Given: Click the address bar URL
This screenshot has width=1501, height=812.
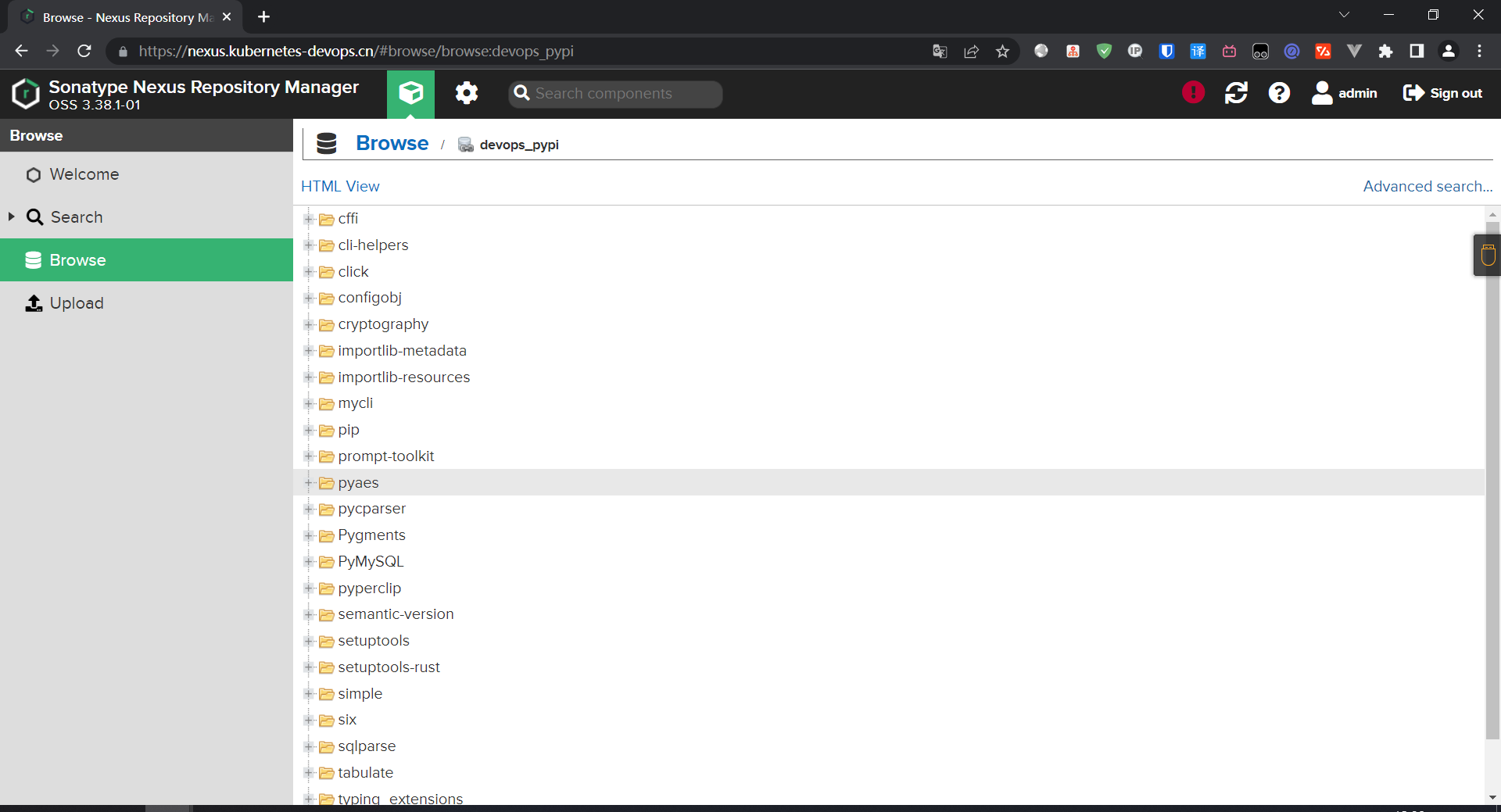Looking at the screenshot, I should coord(356,52).
